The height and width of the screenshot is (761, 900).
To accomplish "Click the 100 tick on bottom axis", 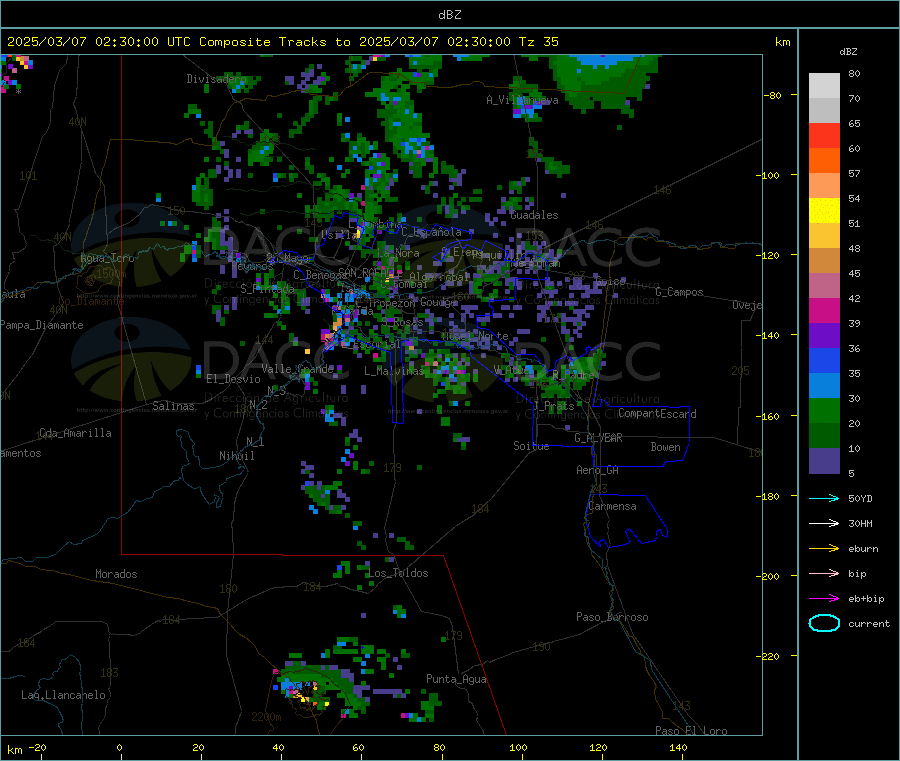I will [x=518, y=747].
